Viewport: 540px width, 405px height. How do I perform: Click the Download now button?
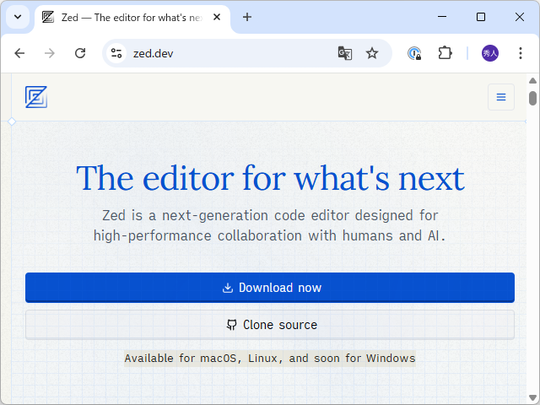click(x=270, y=288)
